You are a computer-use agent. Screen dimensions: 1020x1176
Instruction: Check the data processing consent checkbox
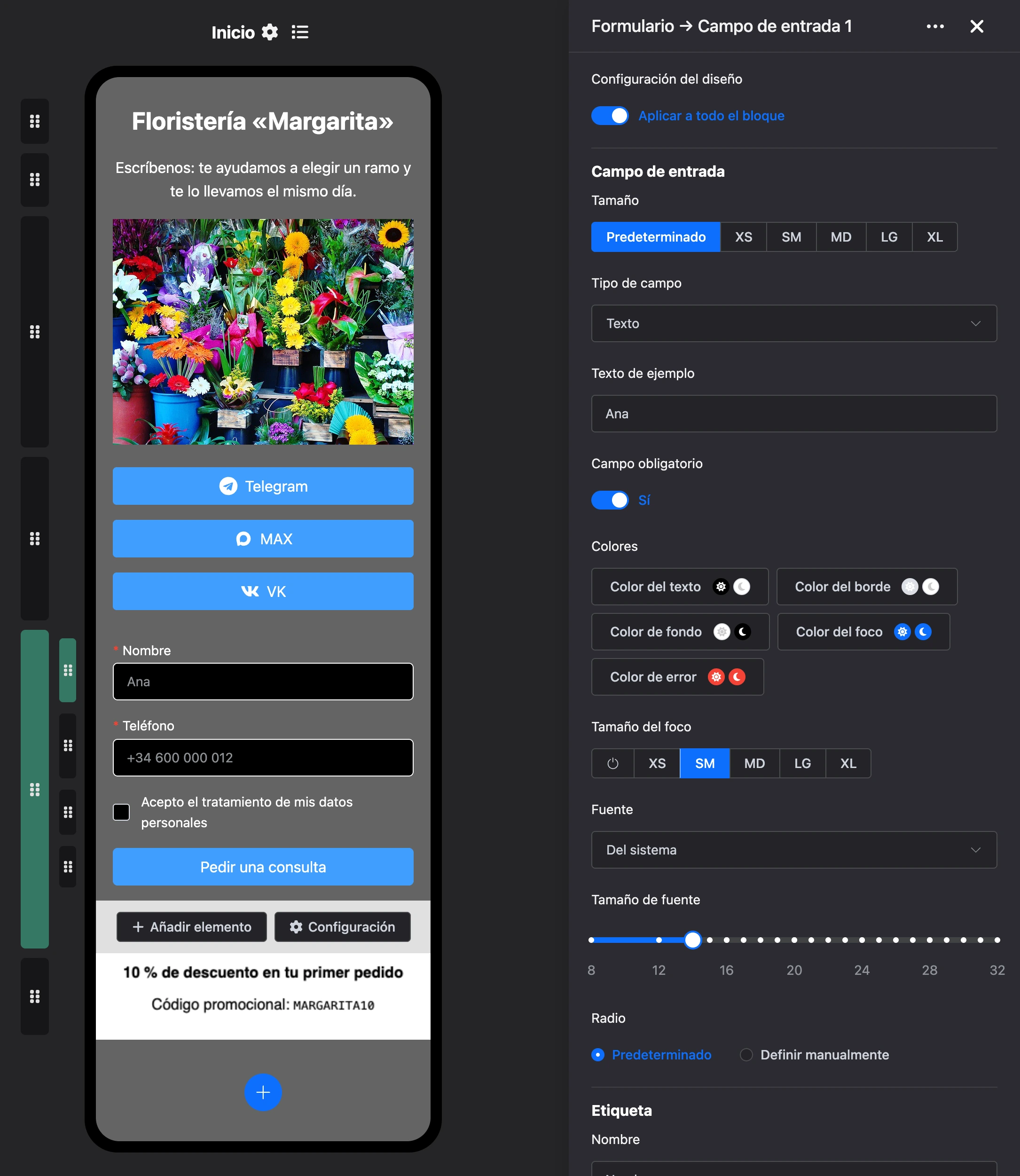121,812
